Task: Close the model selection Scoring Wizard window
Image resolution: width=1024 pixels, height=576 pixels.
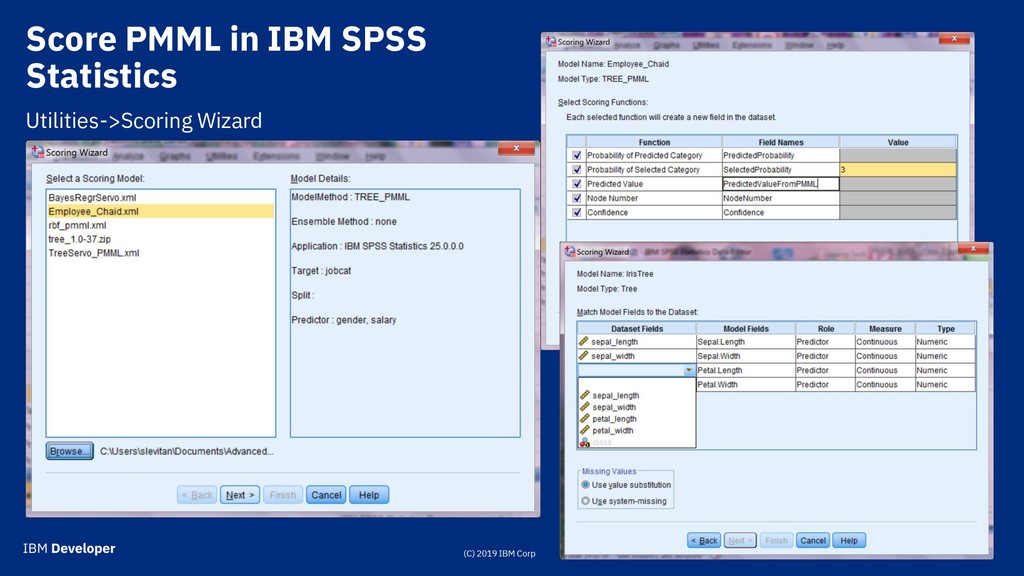Action: tap(516, 149)
